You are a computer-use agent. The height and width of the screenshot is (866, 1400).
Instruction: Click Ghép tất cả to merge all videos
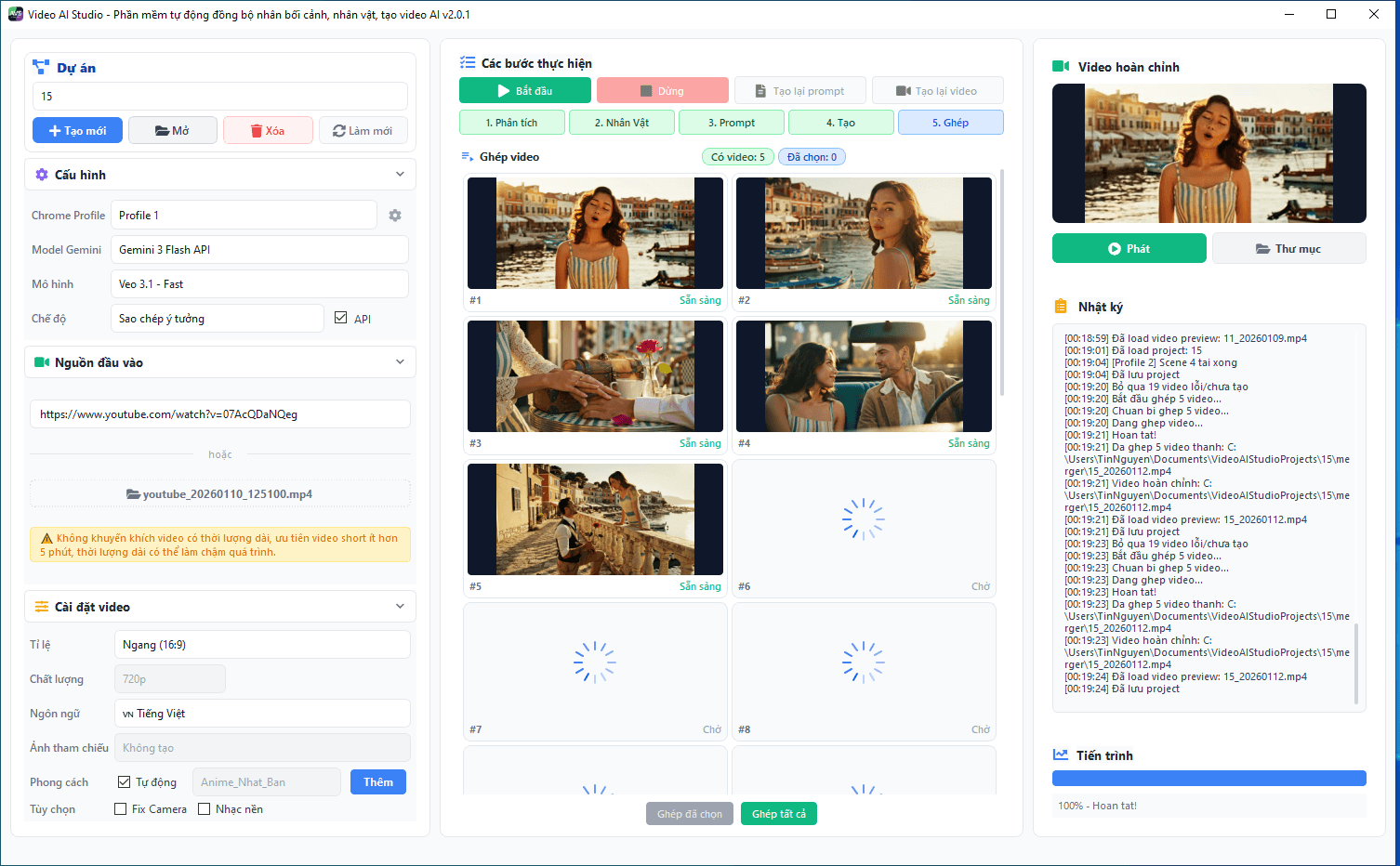(x=778, y=813)
